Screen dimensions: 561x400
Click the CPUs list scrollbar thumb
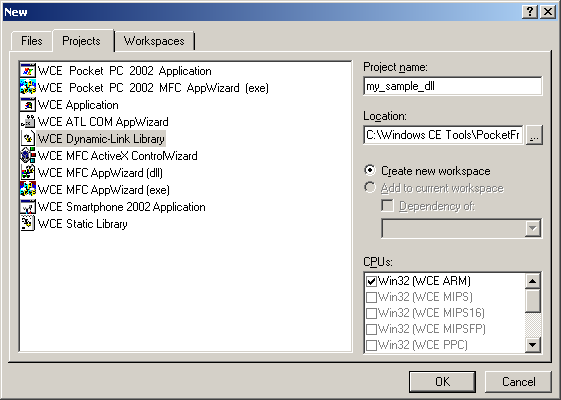(532, 301)
